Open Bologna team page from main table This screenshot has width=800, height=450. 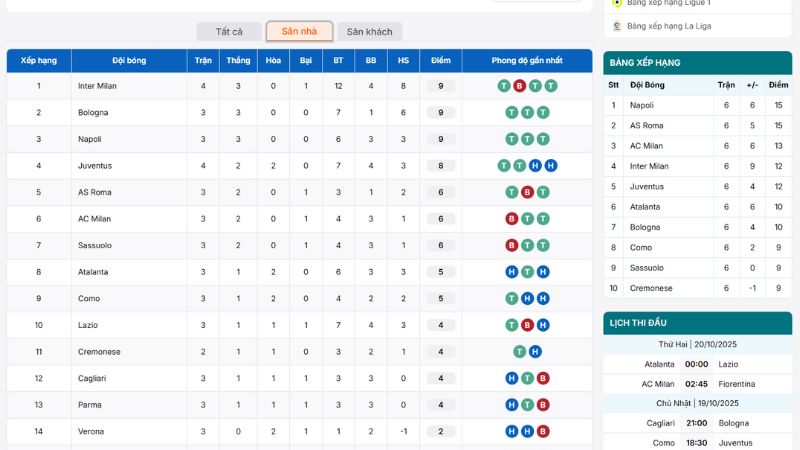(93, 112)
